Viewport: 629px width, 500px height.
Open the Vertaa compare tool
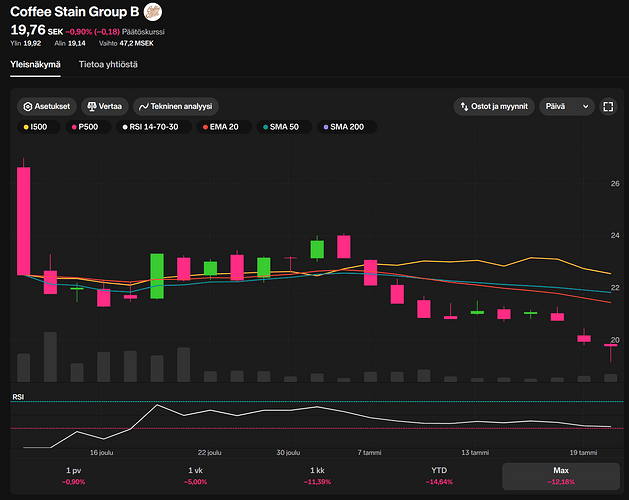[105, 106]
